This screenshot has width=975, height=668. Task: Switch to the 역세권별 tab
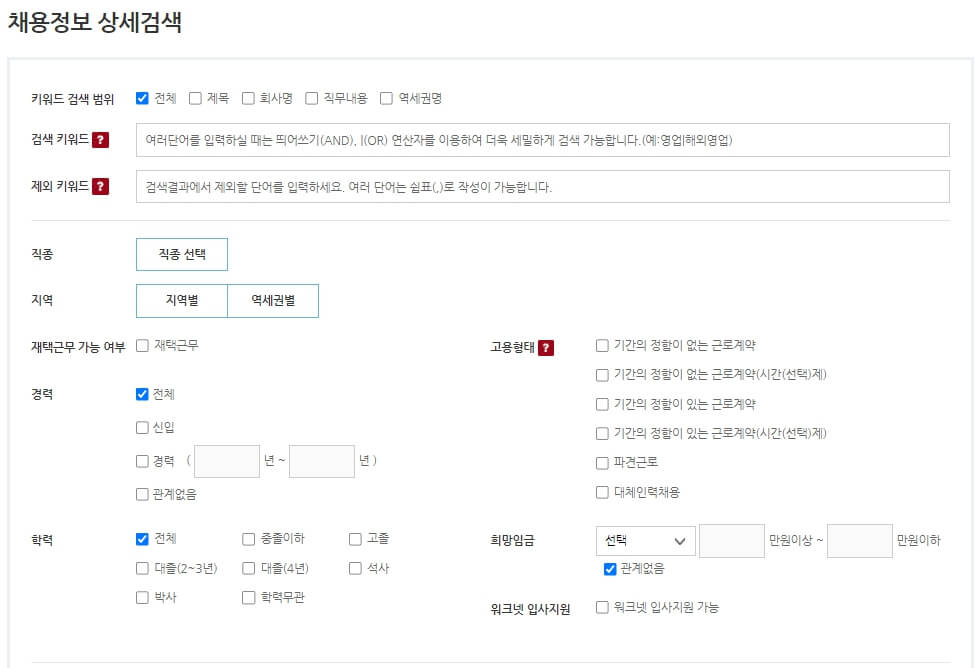click(x=272, y=300)
